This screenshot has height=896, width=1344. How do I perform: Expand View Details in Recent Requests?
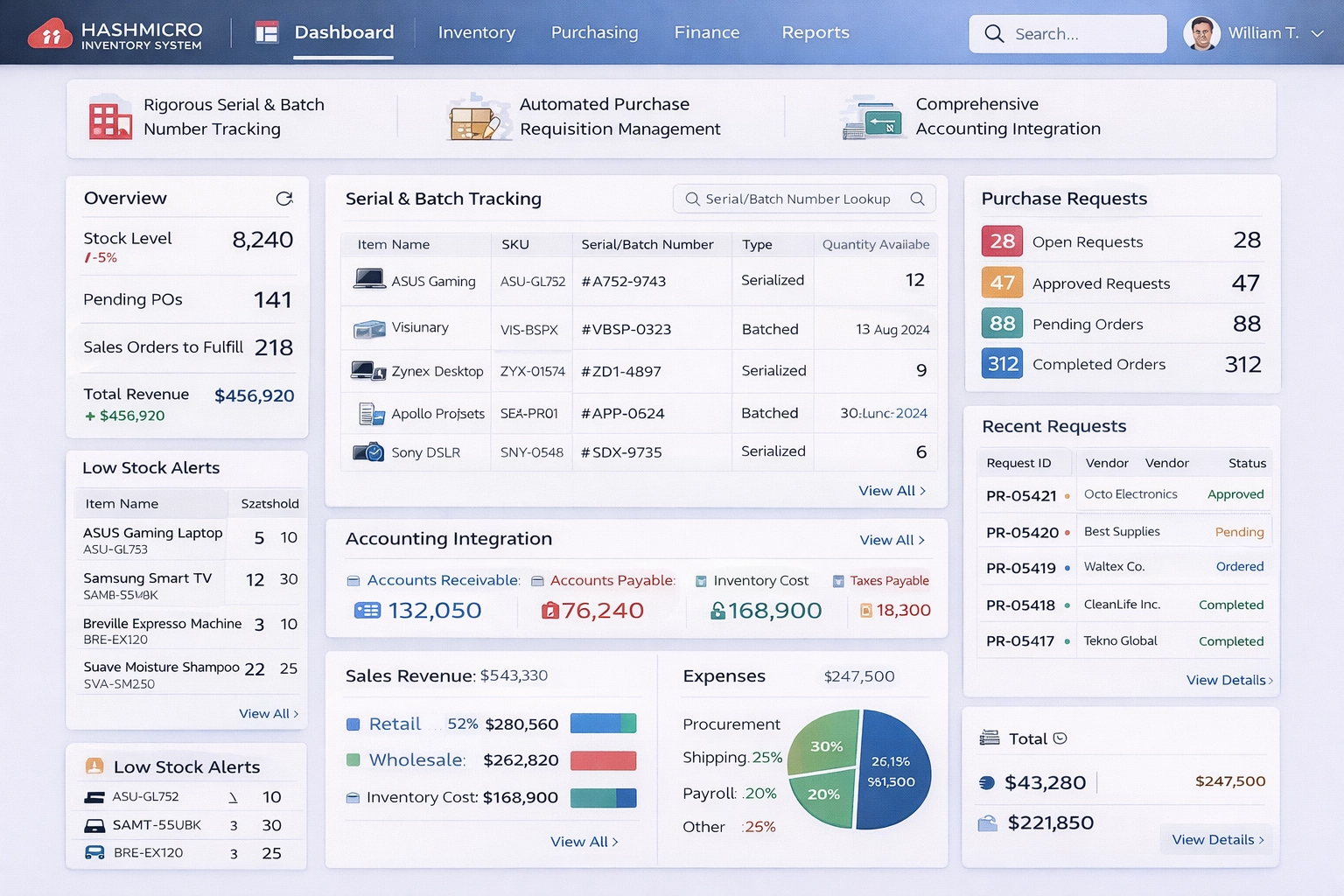point(1228,680)
